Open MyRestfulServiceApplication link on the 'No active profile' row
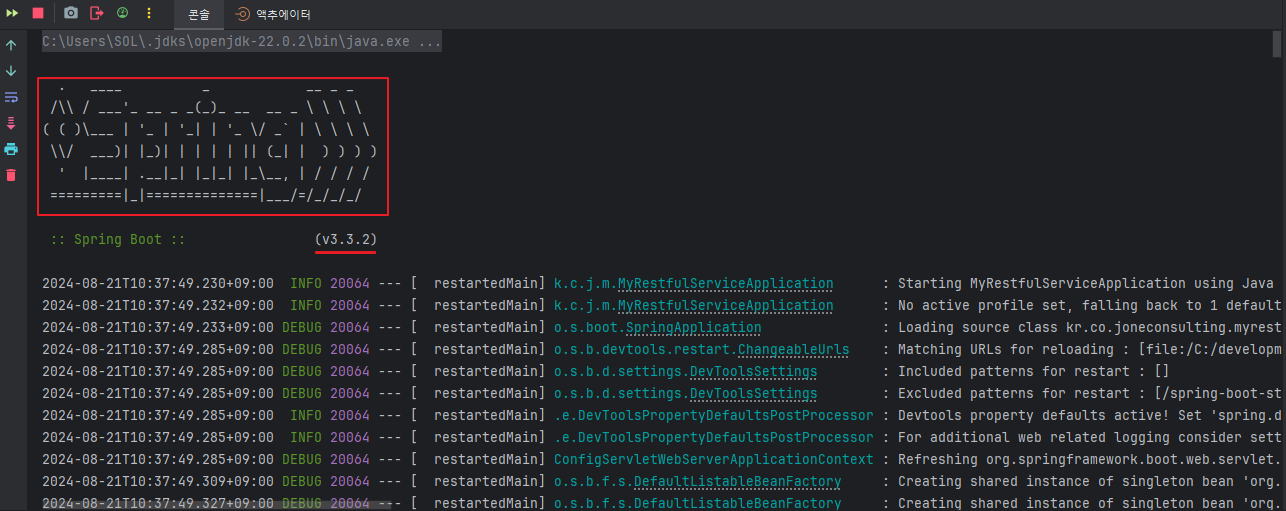The image size is (1286, 511). point(725,306)
